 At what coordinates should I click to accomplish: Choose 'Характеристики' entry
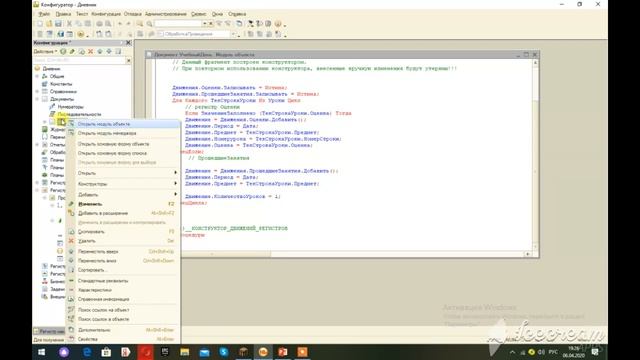tap(122, 290)
